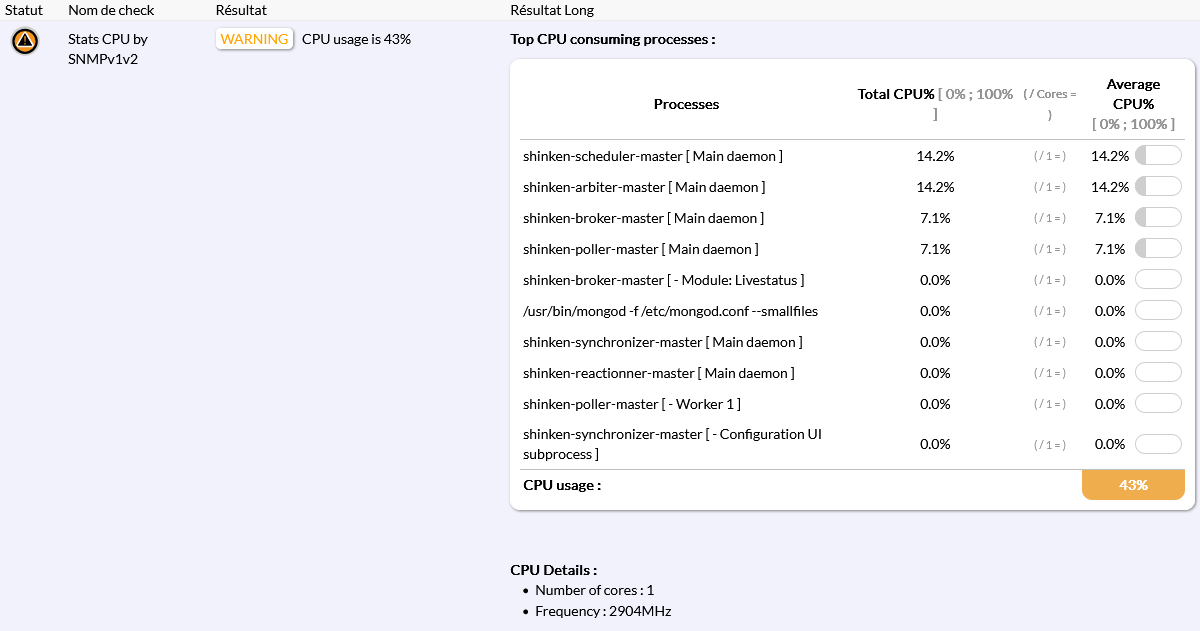This screenshot has width=1200, height=631.
Task: Select the shinken-scheduler-master process row
Action: click(652, 156)
